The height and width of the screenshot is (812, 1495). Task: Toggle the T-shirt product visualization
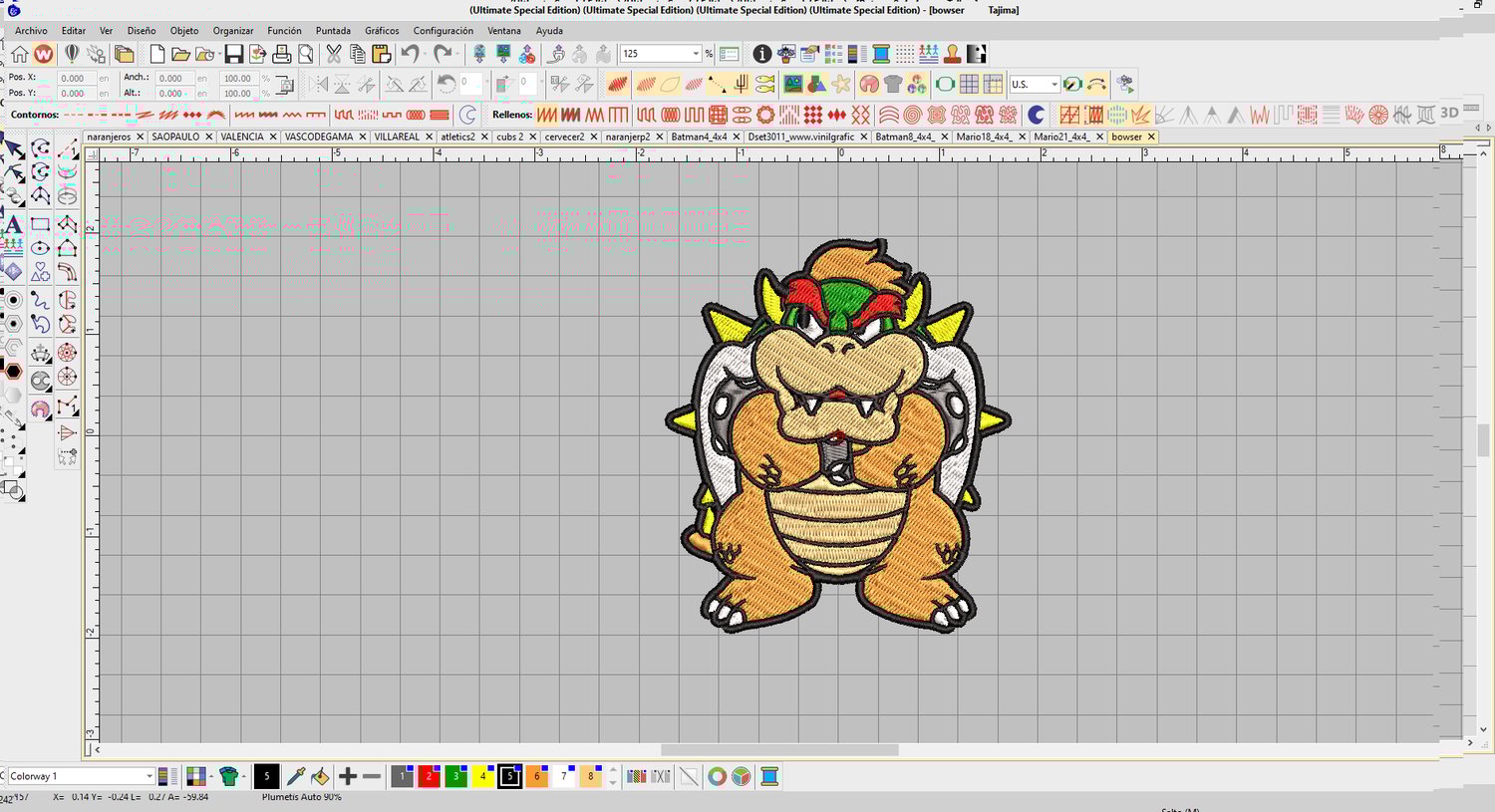[x=893, y=84]
